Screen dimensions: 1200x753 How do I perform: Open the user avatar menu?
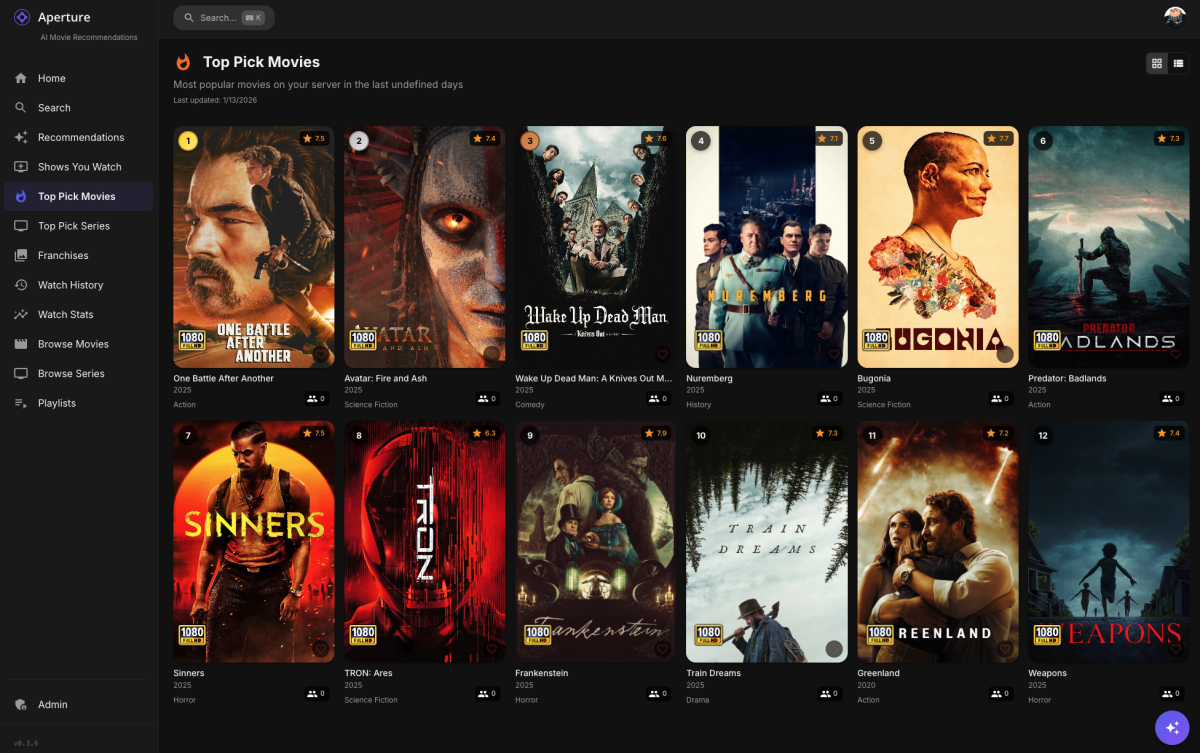click(1175, 17)
